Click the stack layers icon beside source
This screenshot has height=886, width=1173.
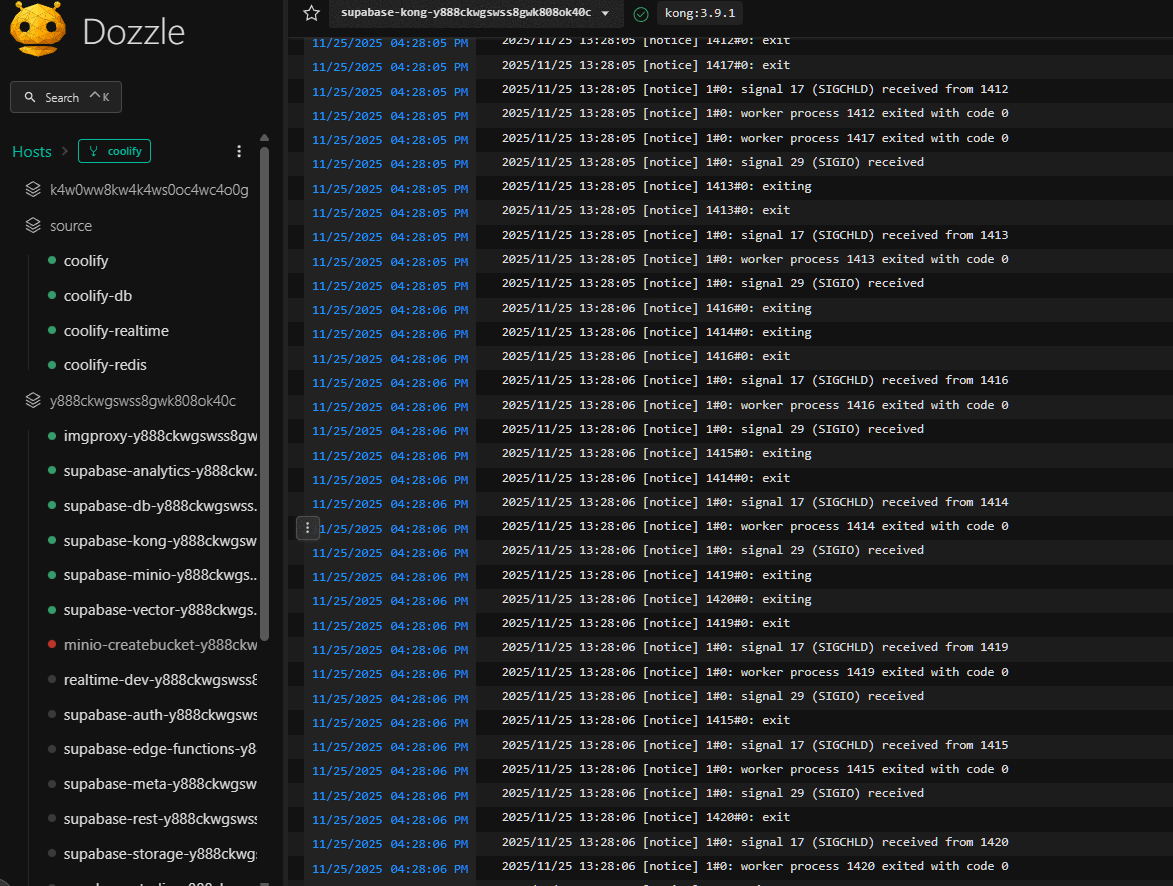click(33, 225)
